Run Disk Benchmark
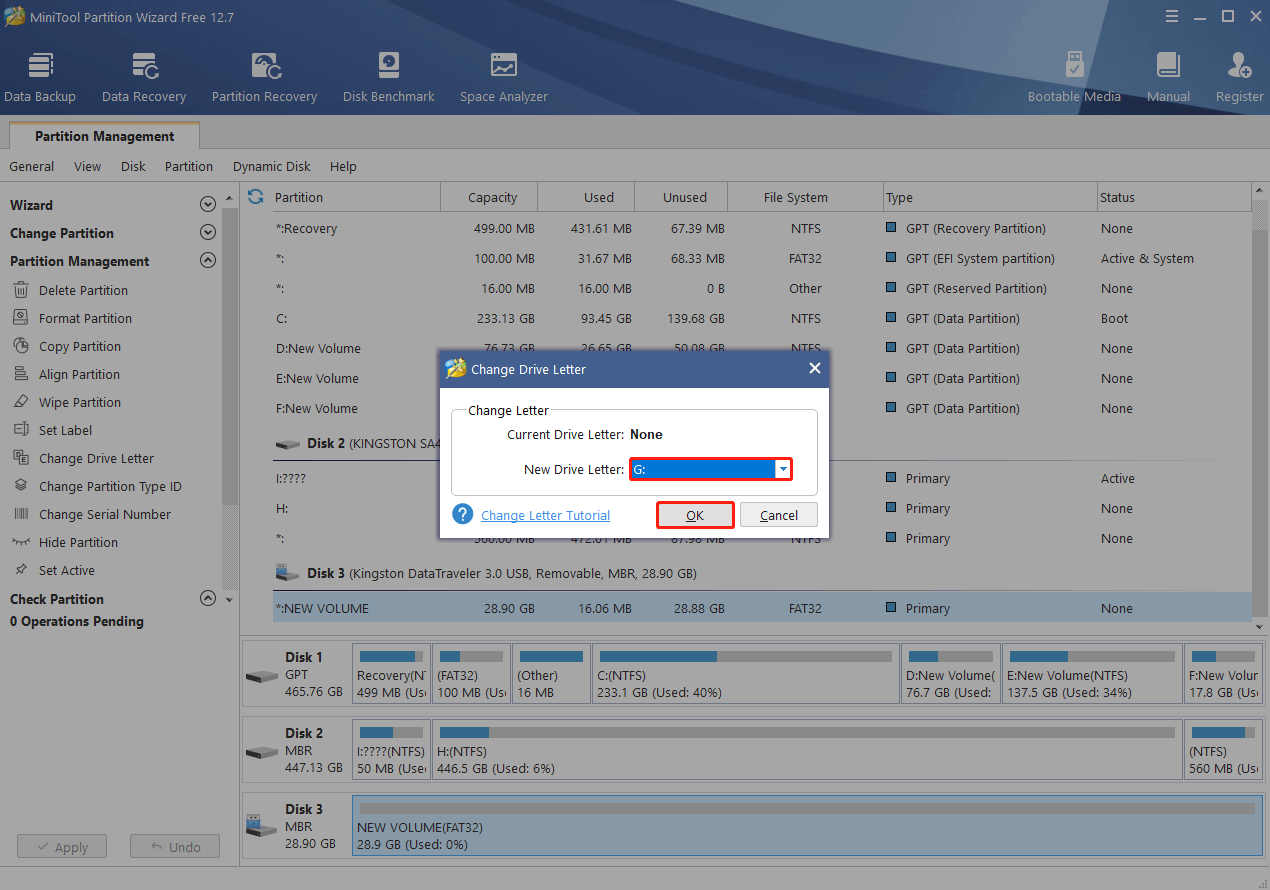The image size is (1270, 890). click(388, 75)
